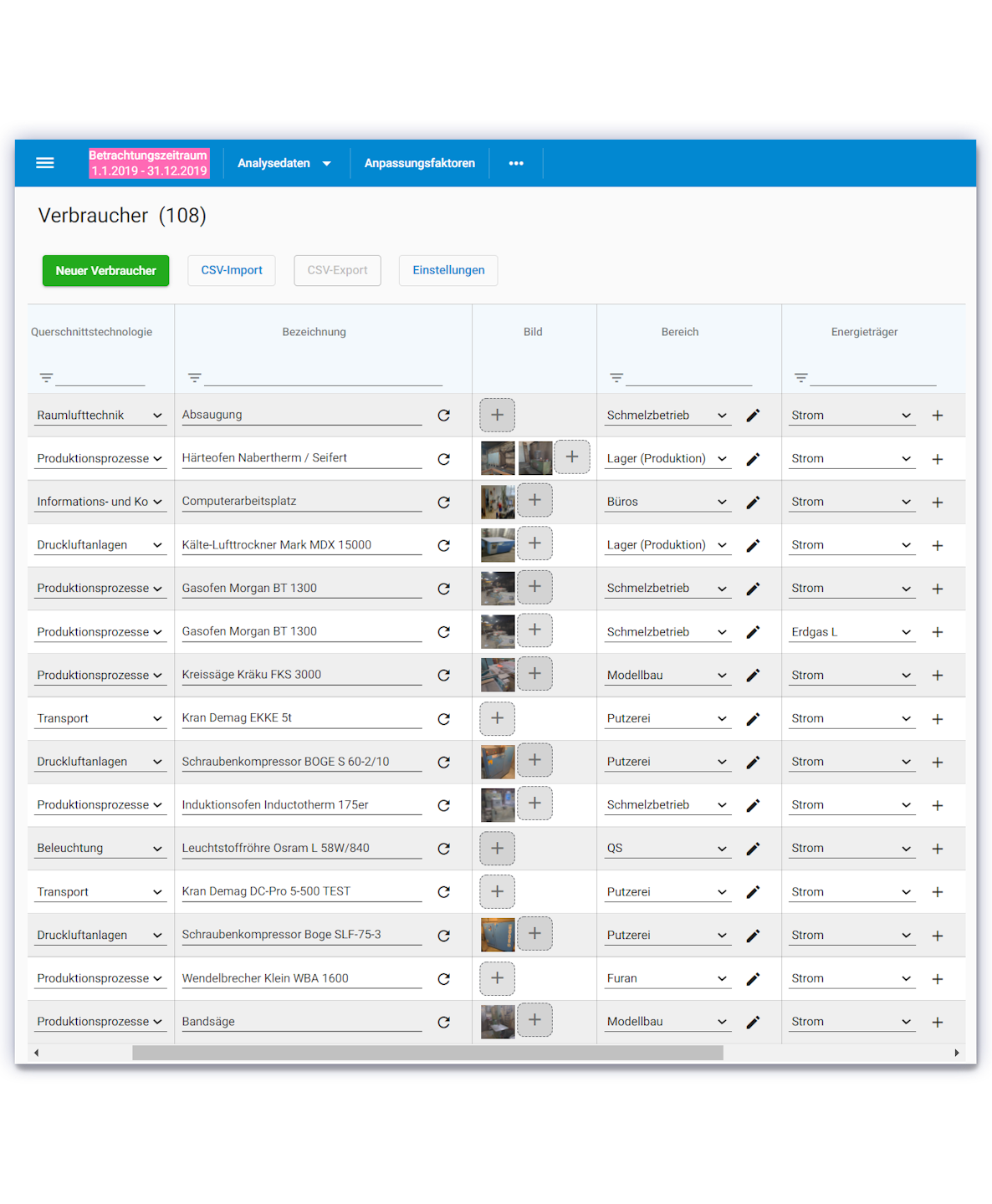The height and width of the screenshot is (1204, 992).
Task: Open Einstellungen button
Action: pyautogui.click(x=448, y=270)
